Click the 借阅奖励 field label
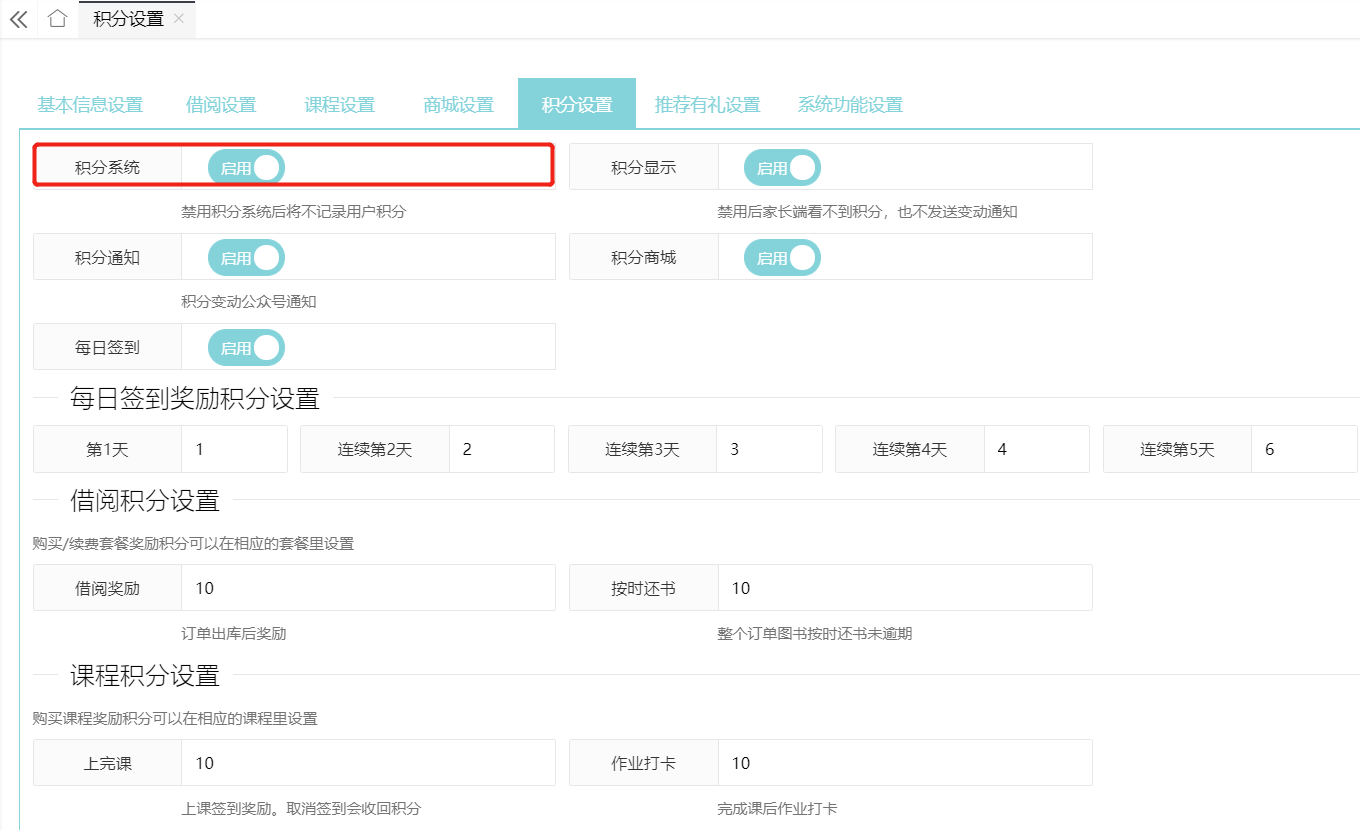The image size is (1360, 830). pos(107,588)
